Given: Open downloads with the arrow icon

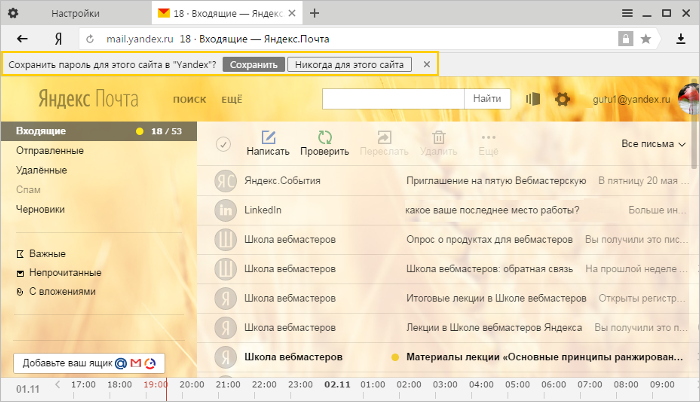Looking at the screenshot, I should tap(680, 39).
